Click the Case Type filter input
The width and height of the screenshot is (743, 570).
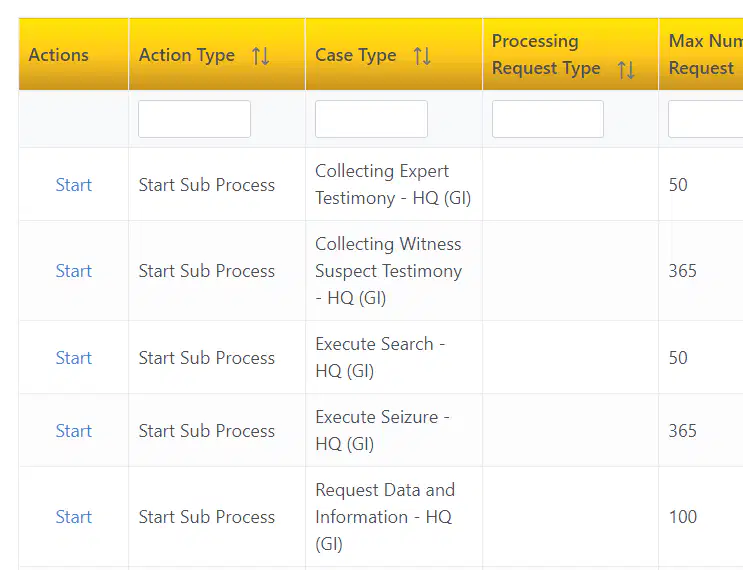click(x=372, y=119)
